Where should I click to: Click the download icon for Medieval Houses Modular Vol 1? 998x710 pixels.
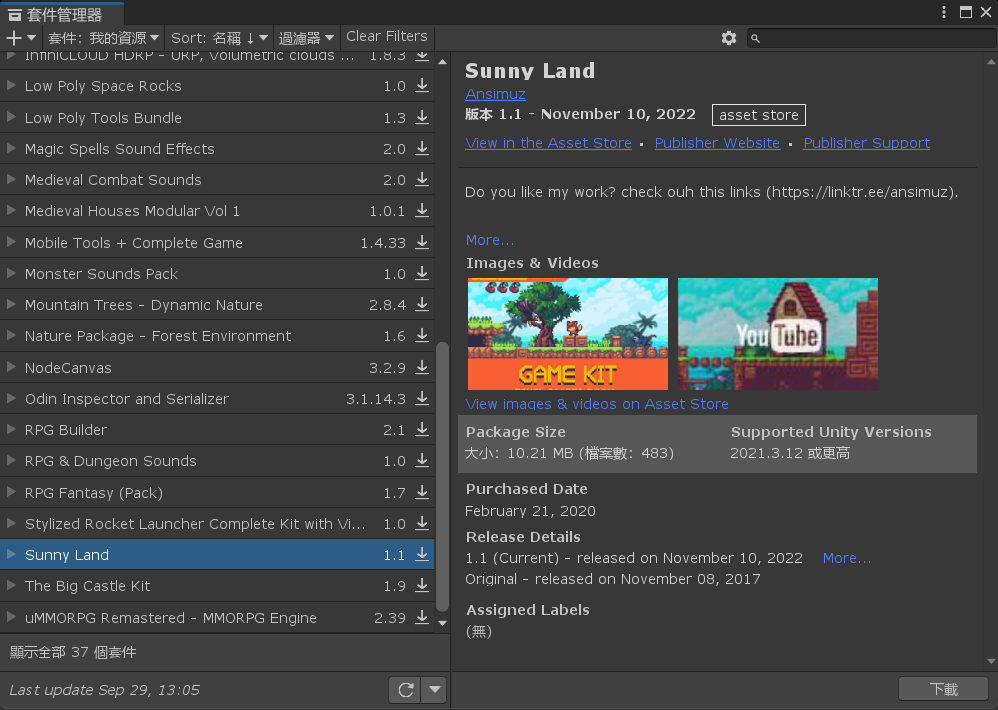422,211
